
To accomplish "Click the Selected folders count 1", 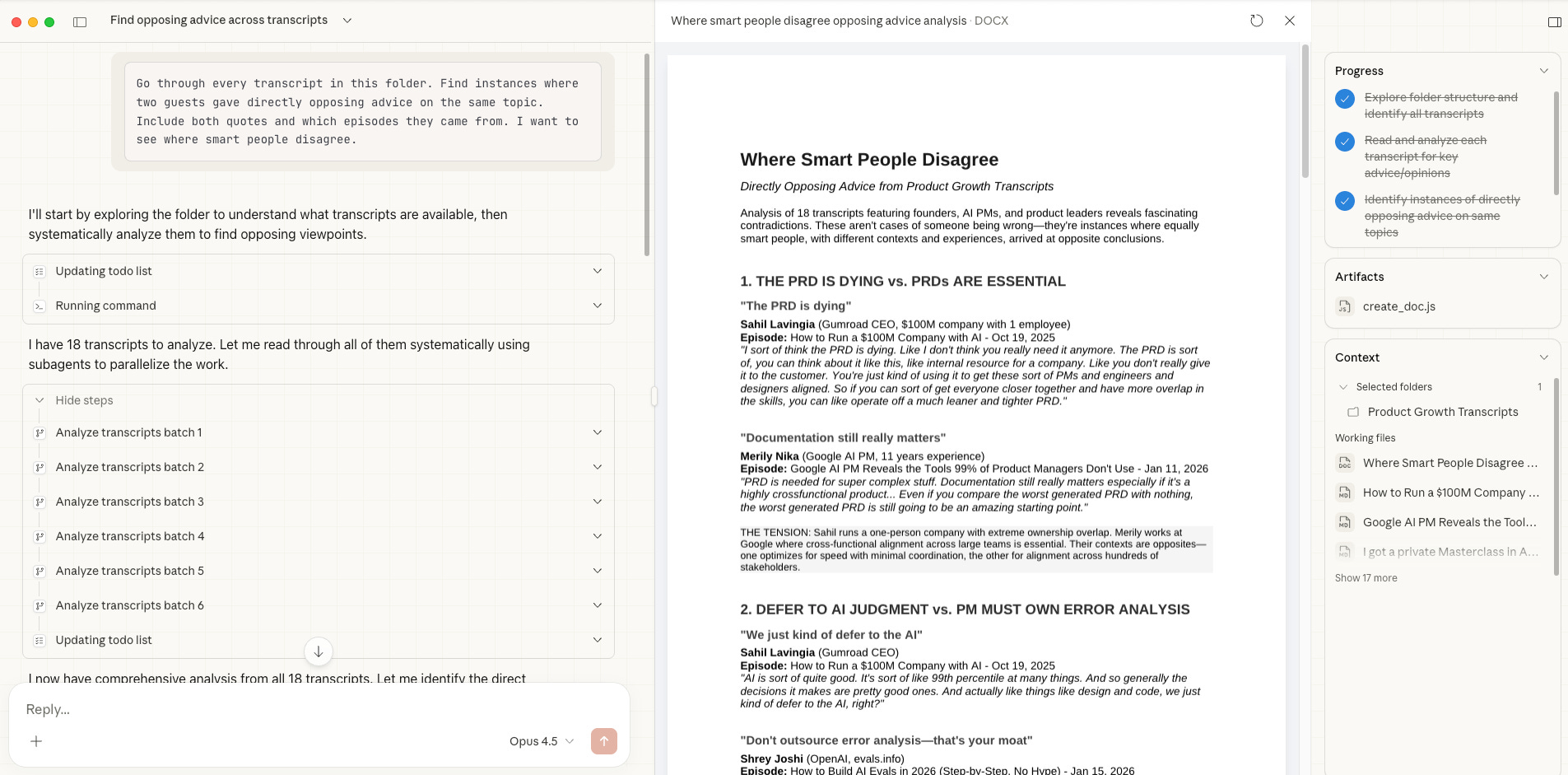I will coord(1539,387).
